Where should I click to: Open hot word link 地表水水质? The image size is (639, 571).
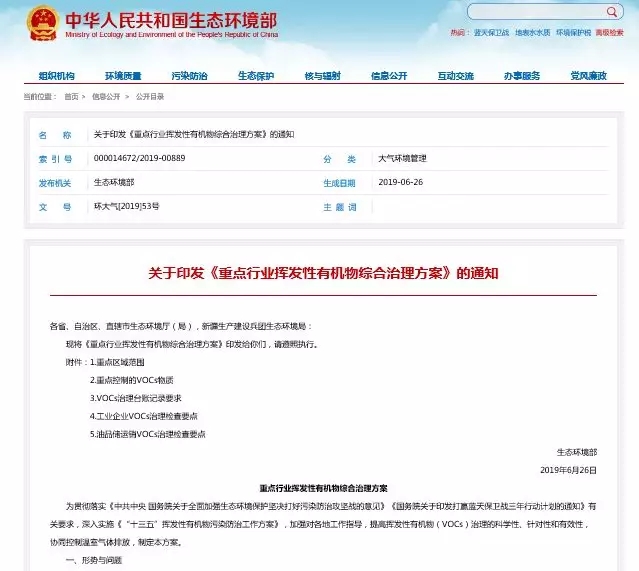[532, 33]
